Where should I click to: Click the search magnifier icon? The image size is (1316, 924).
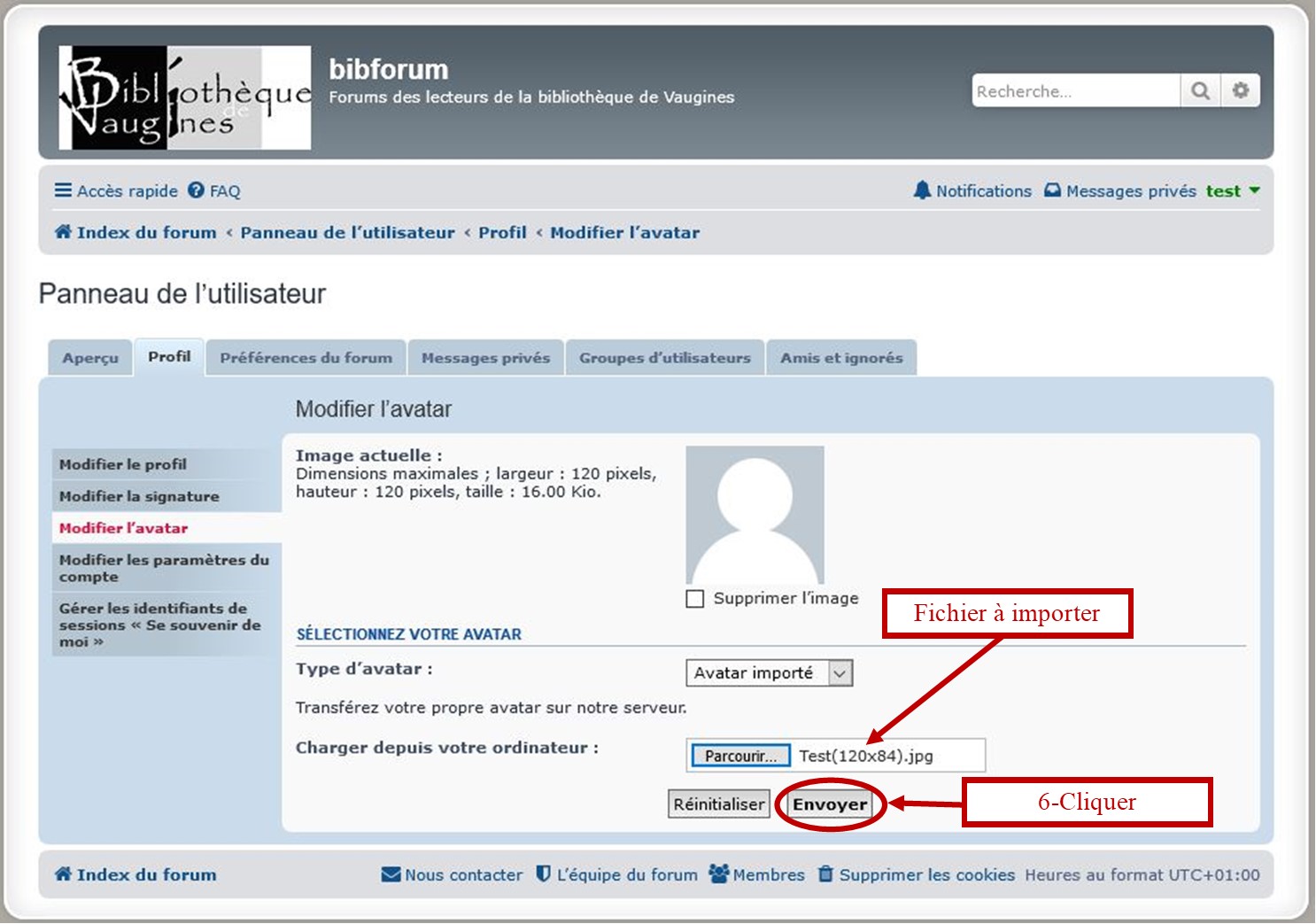pos(1200,91)
